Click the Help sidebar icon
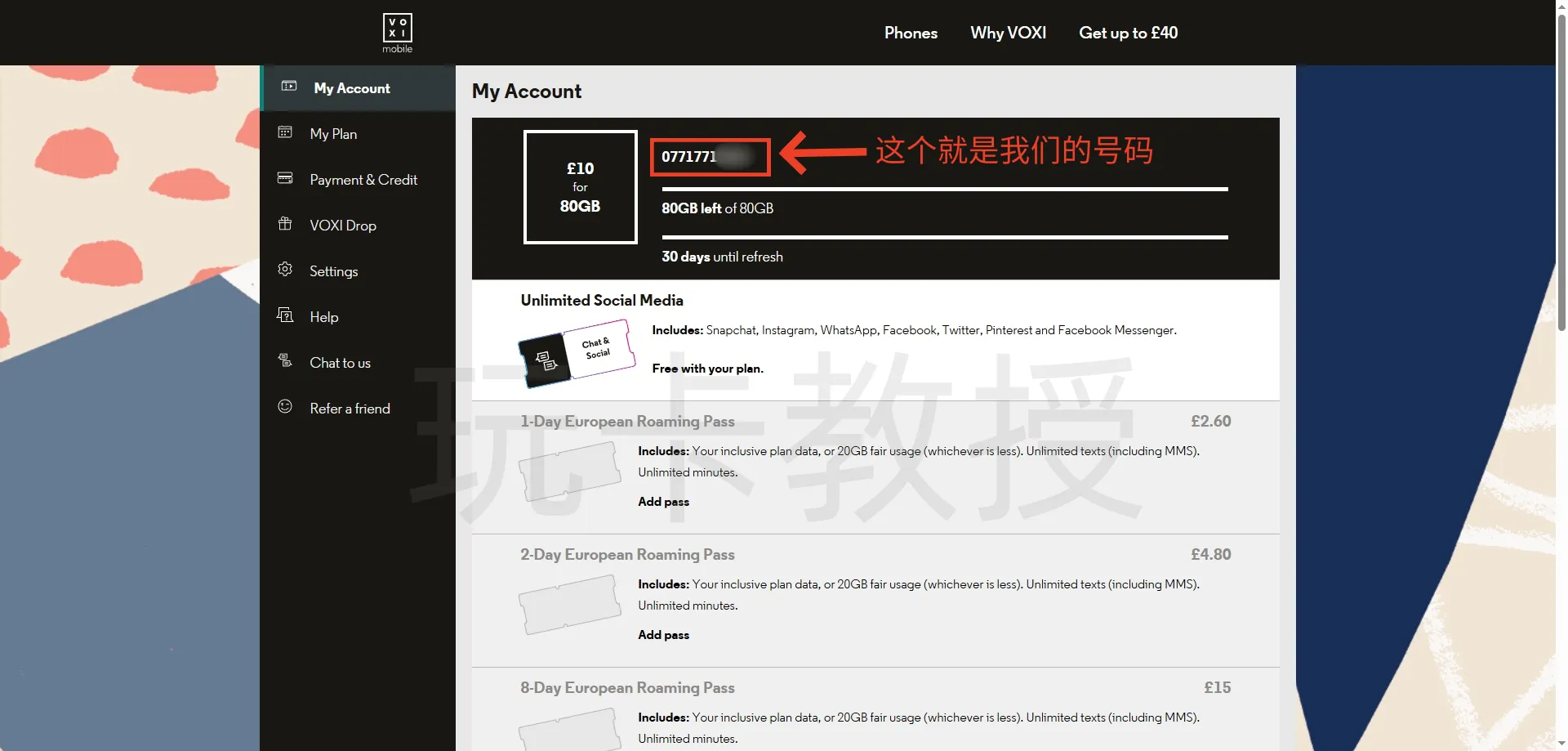The height and width of the screenshot is (751, 1568). (285, 315)
